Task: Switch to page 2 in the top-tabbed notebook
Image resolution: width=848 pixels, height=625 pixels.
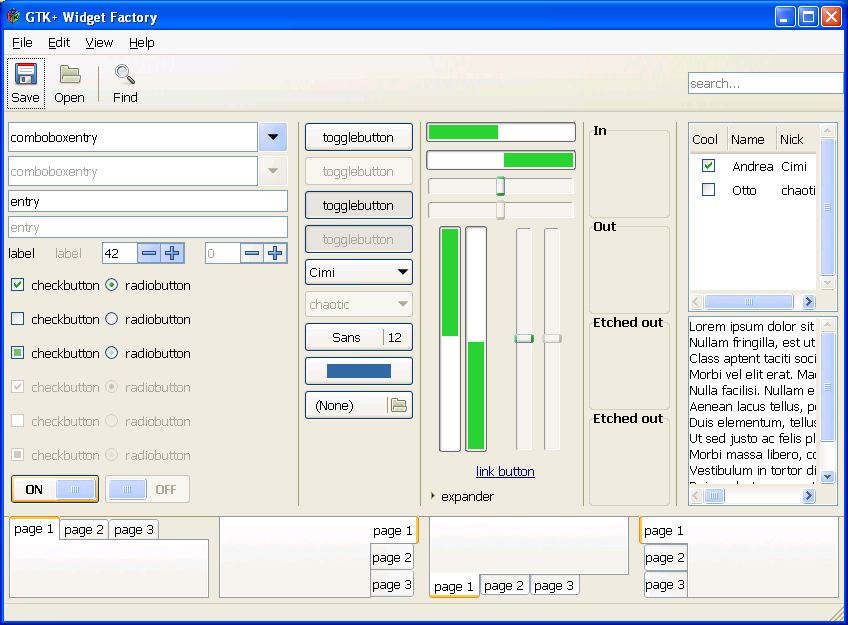Action: pos(84,530)
